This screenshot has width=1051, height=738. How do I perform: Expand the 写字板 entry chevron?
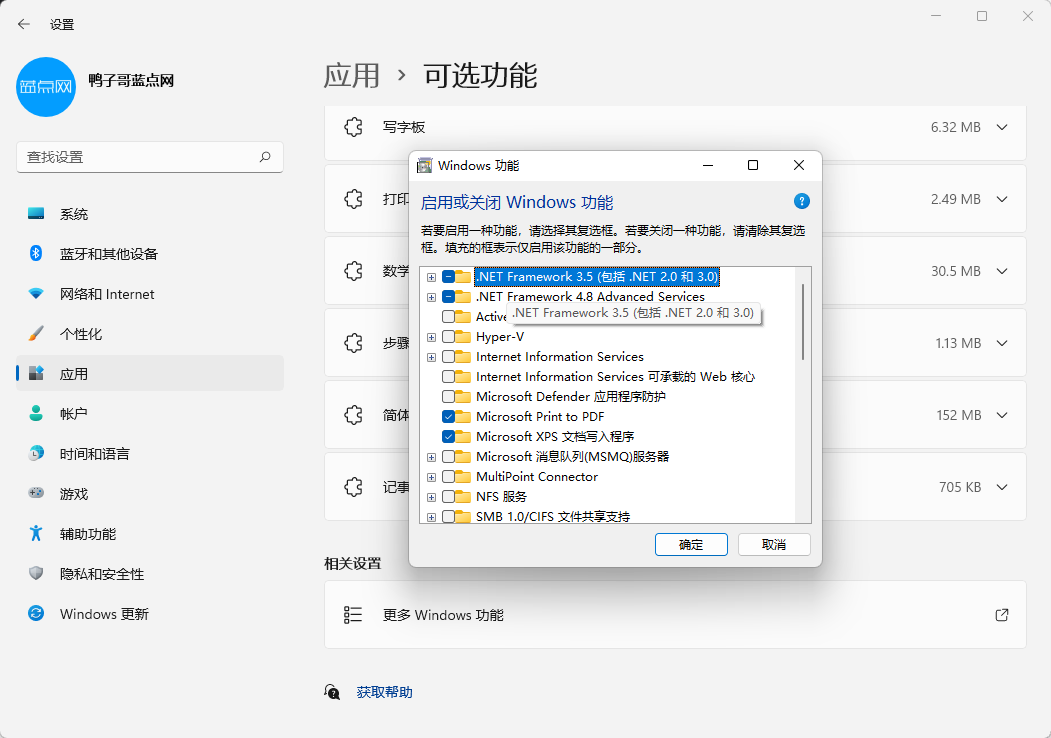point(1002,127)
